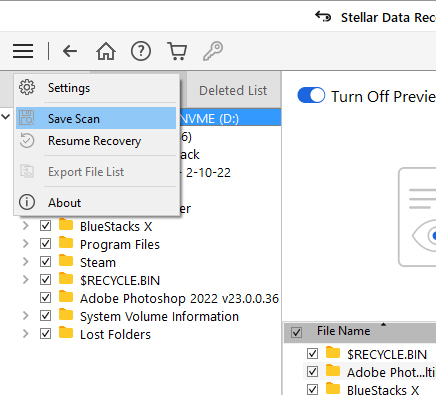Screen dimensions: 436x395
Task: Click the Resume Recovery clock icon in menu
Action: [27, 140]
